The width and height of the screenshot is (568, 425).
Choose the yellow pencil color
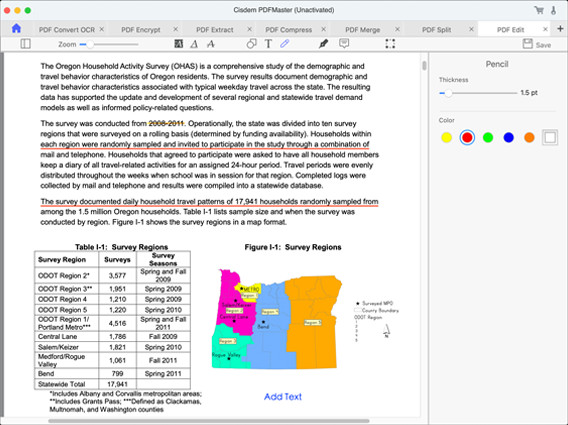[x=447, y=137]
